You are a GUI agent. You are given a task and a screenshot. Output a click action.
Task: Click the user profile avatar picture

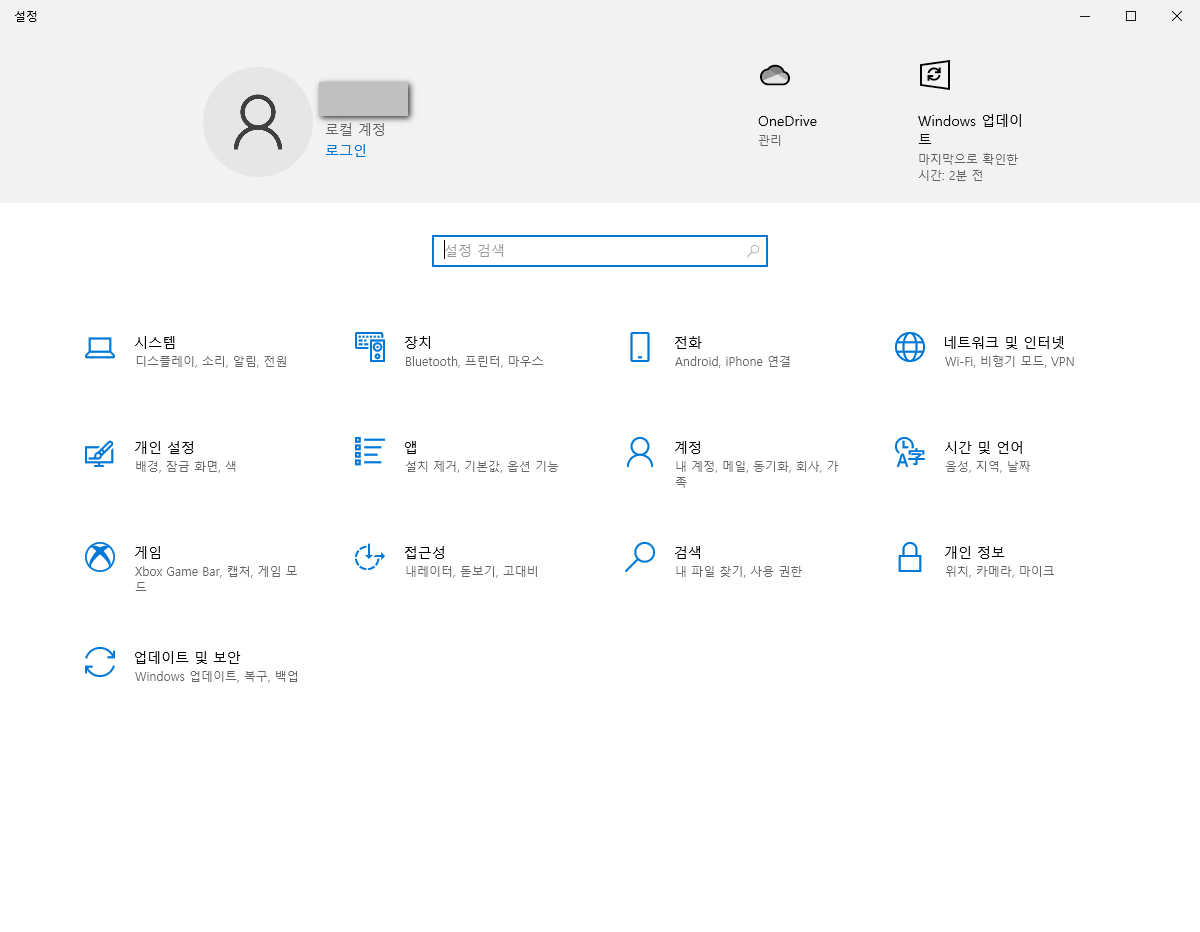[x=258, y=122]
